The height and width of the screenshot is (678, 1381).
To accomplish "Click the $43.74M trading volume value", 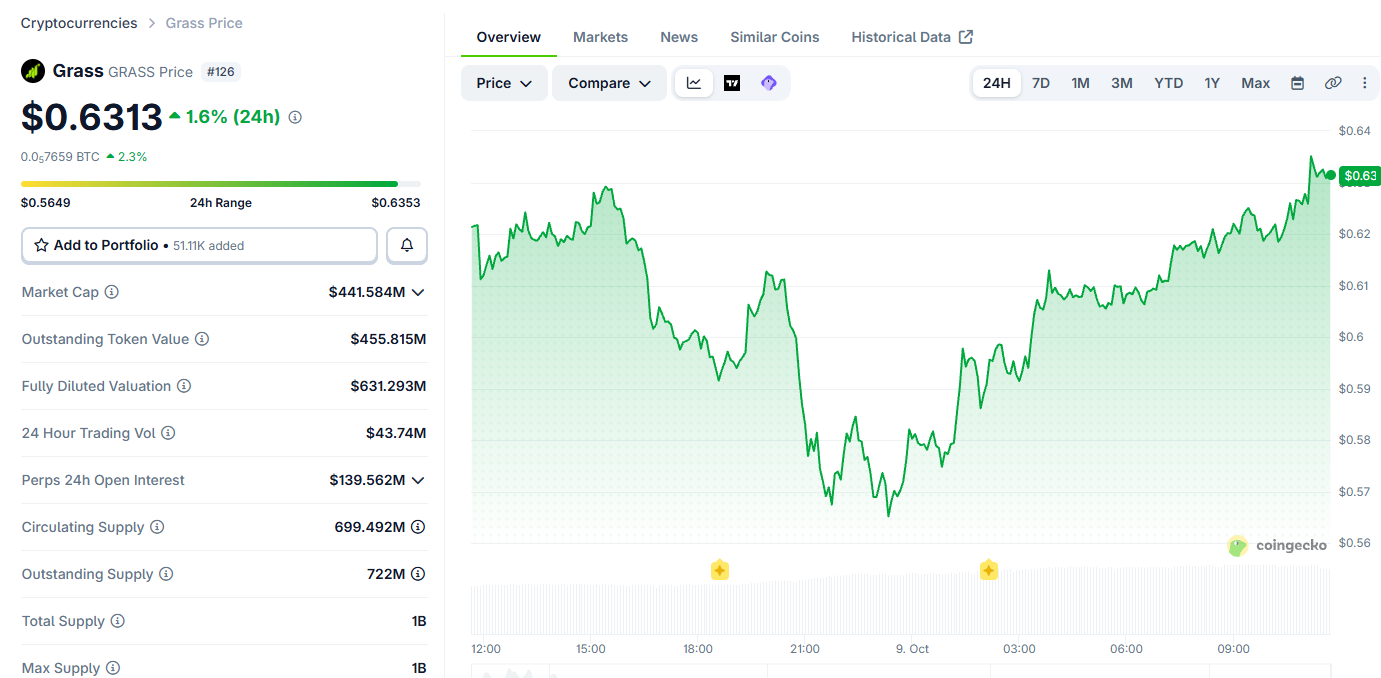I will pos(396,433).
